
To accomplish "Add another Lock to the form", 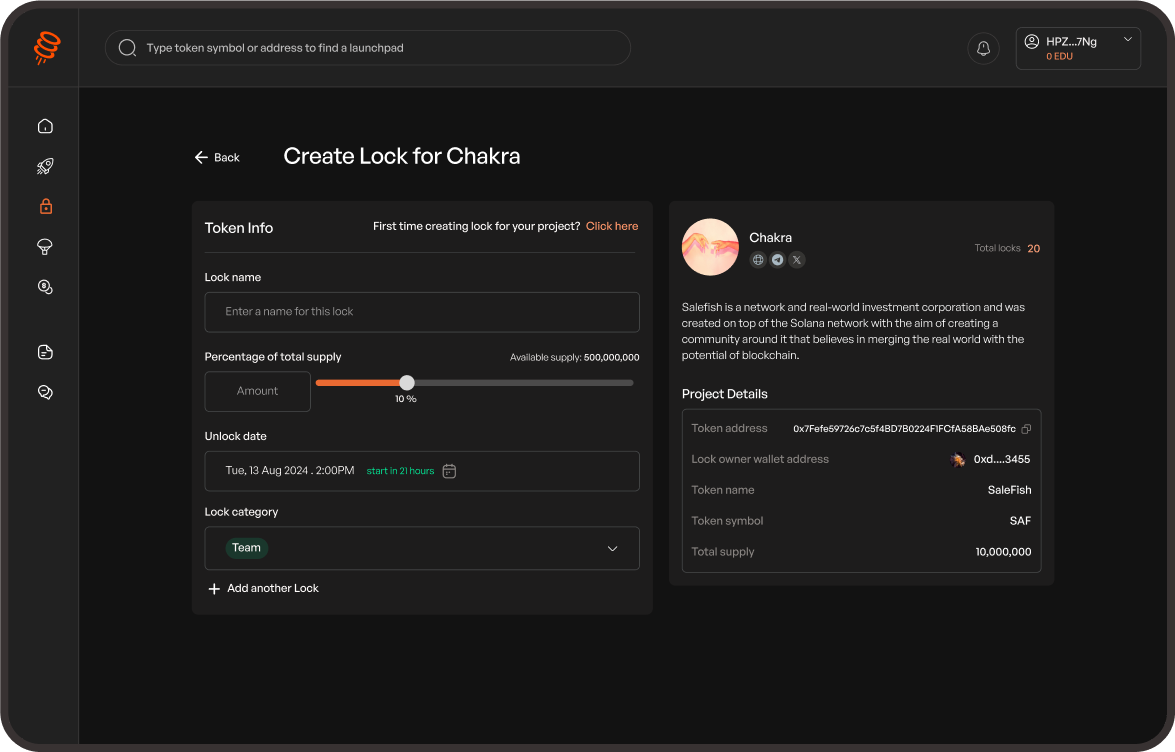I will pos(263,588).
